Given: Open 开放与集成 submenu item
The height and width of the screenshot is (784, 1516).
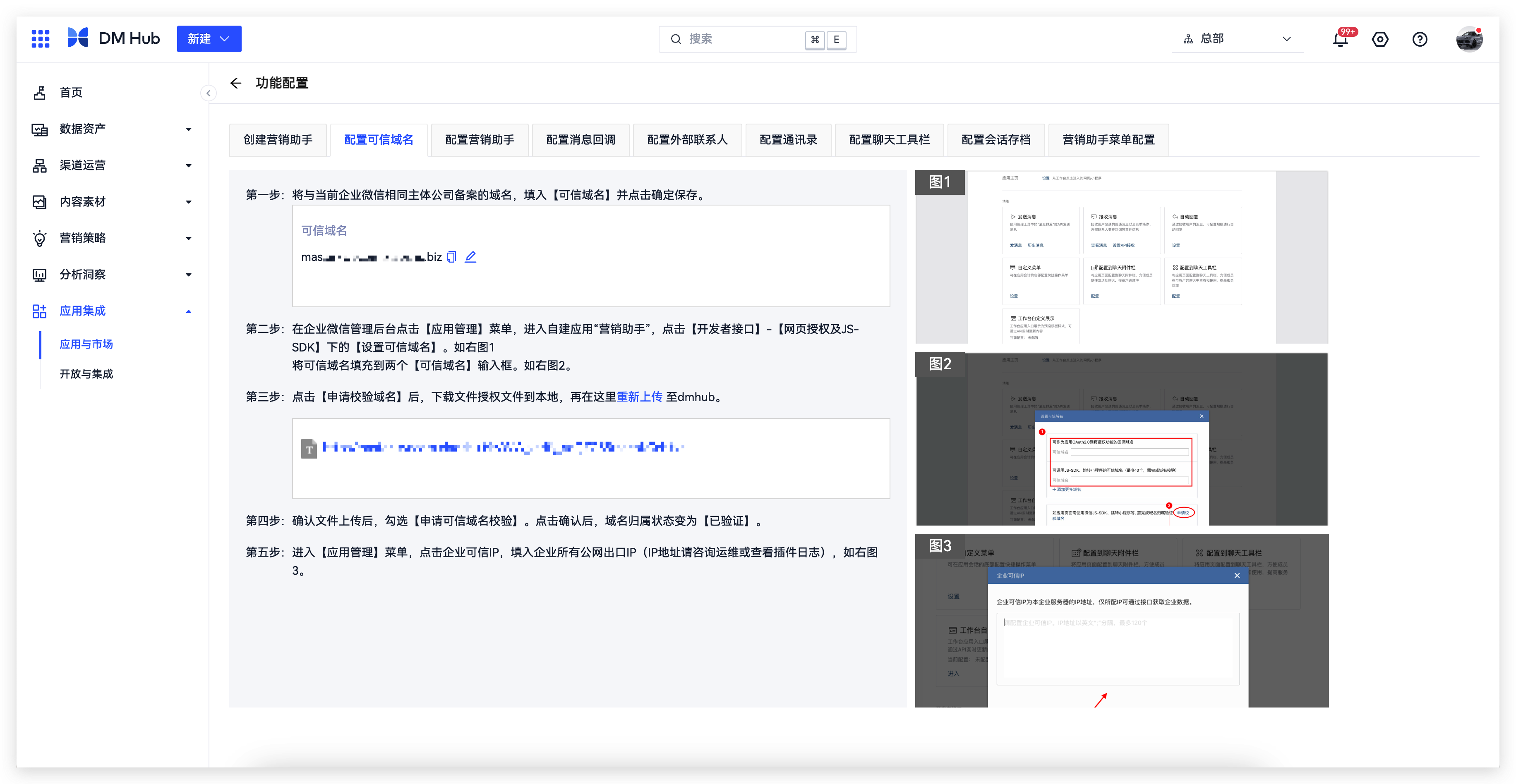Looking at the screenshot, I should pos(86,374).
